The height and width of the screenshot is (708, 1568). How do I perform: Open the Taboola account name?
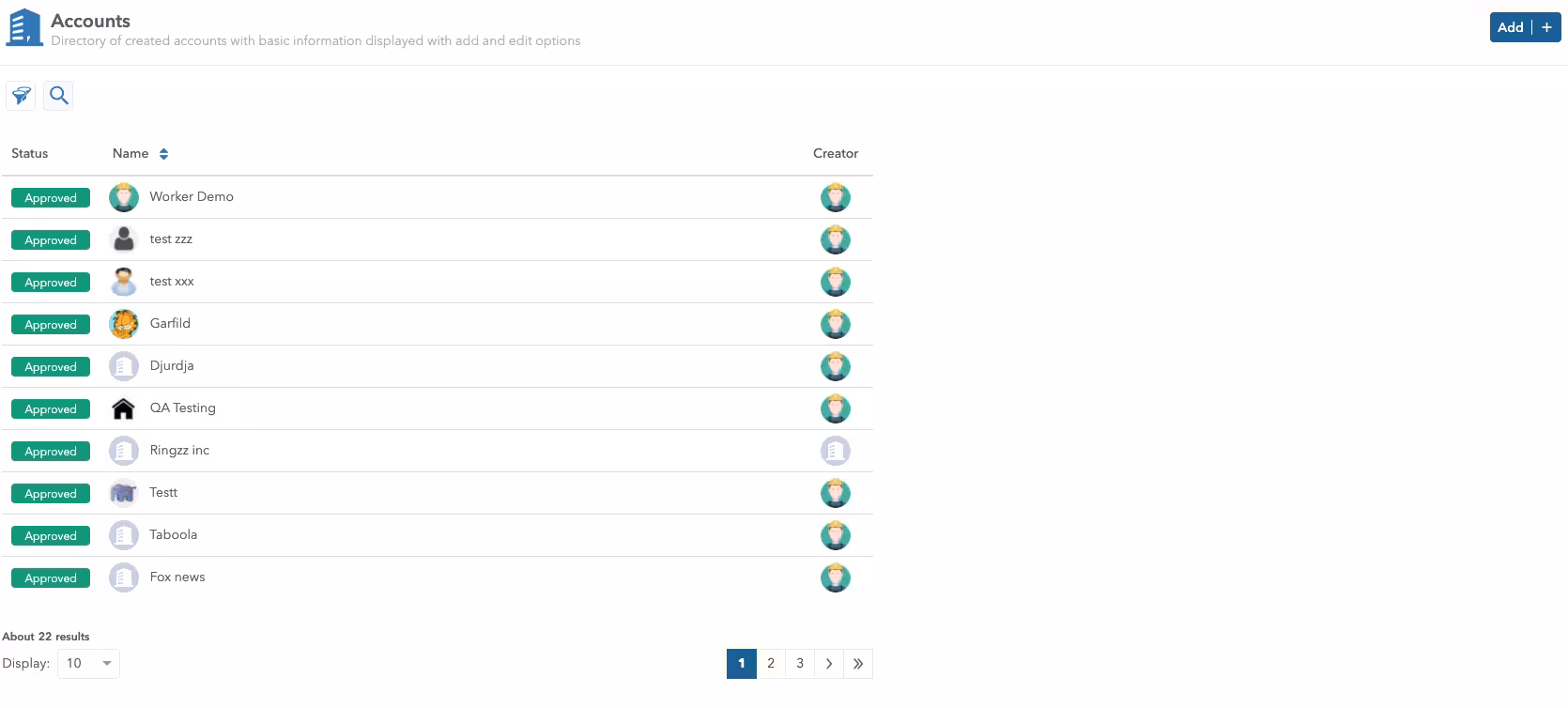174,535
